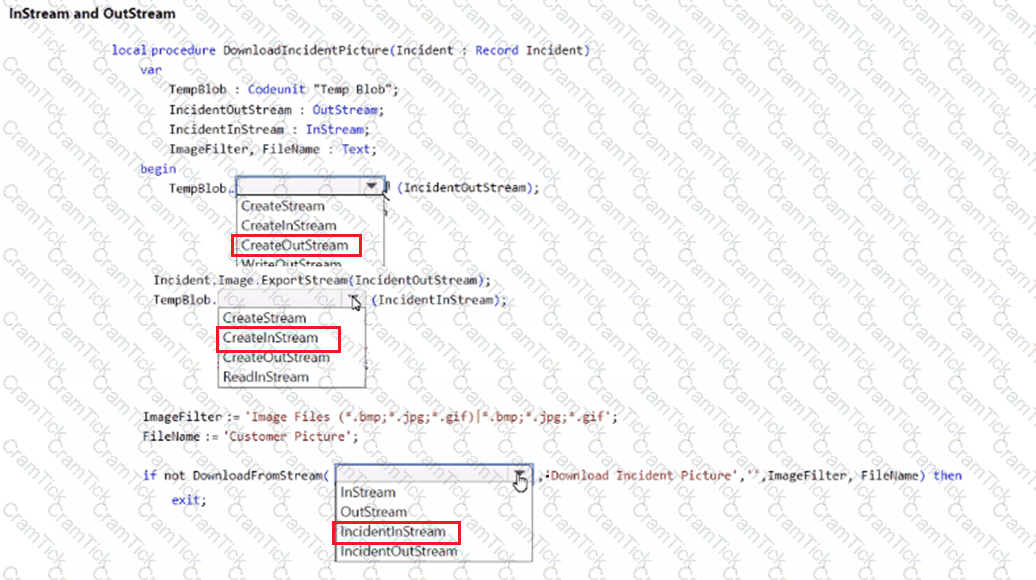
Task: Pick the highlighted IncidentInStream option
Action: point(392,532)
